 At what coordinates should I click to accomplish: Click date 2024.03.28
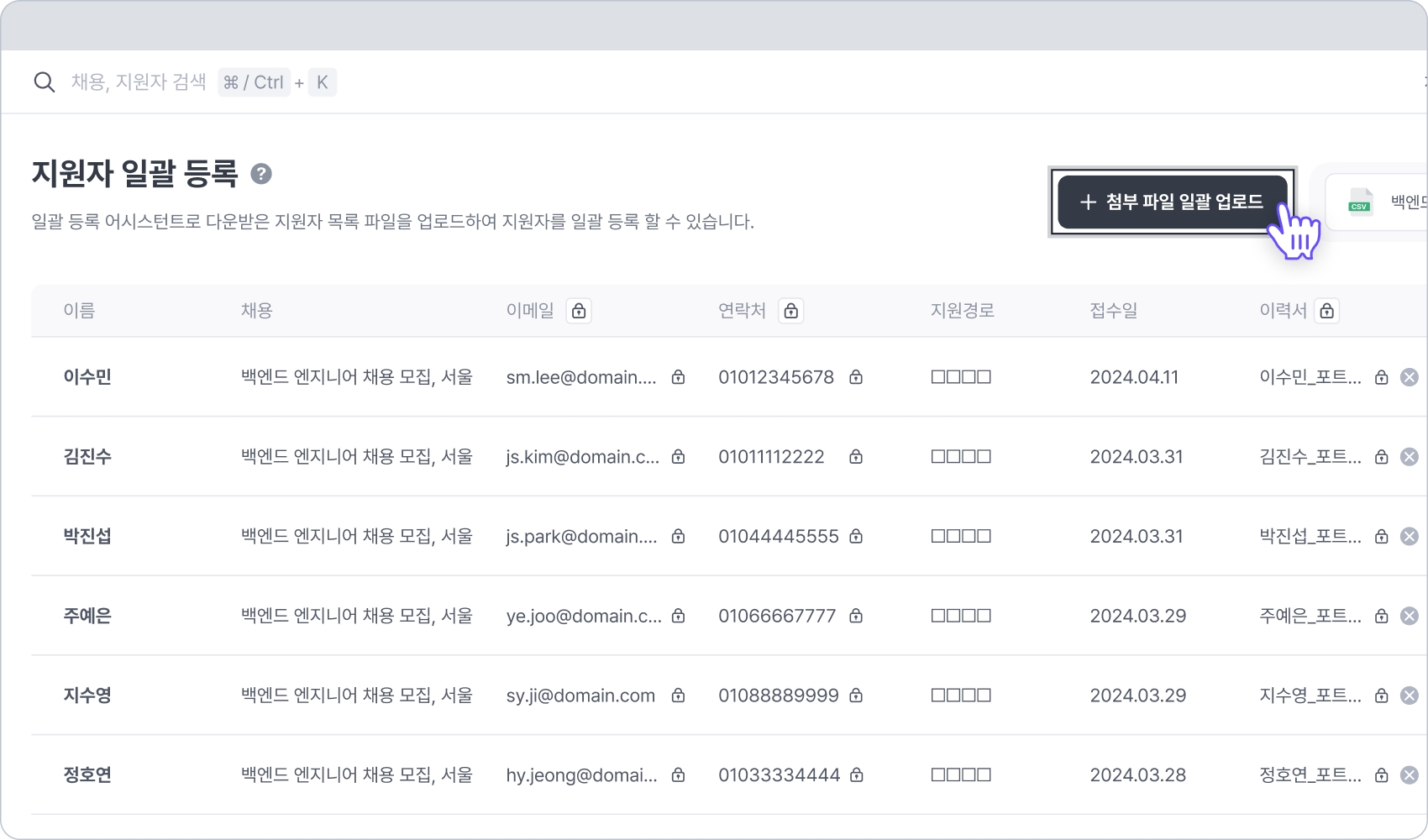click(1138, 774)
